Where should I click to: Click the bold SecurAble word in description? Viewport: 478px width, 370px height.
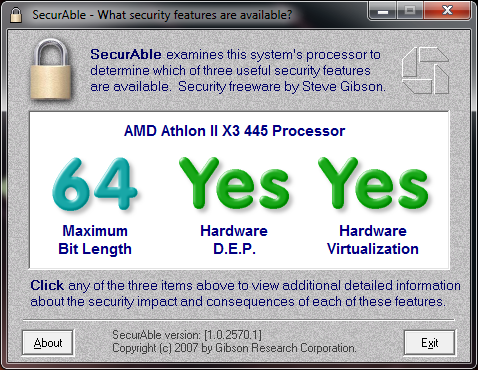click(126, 54)
